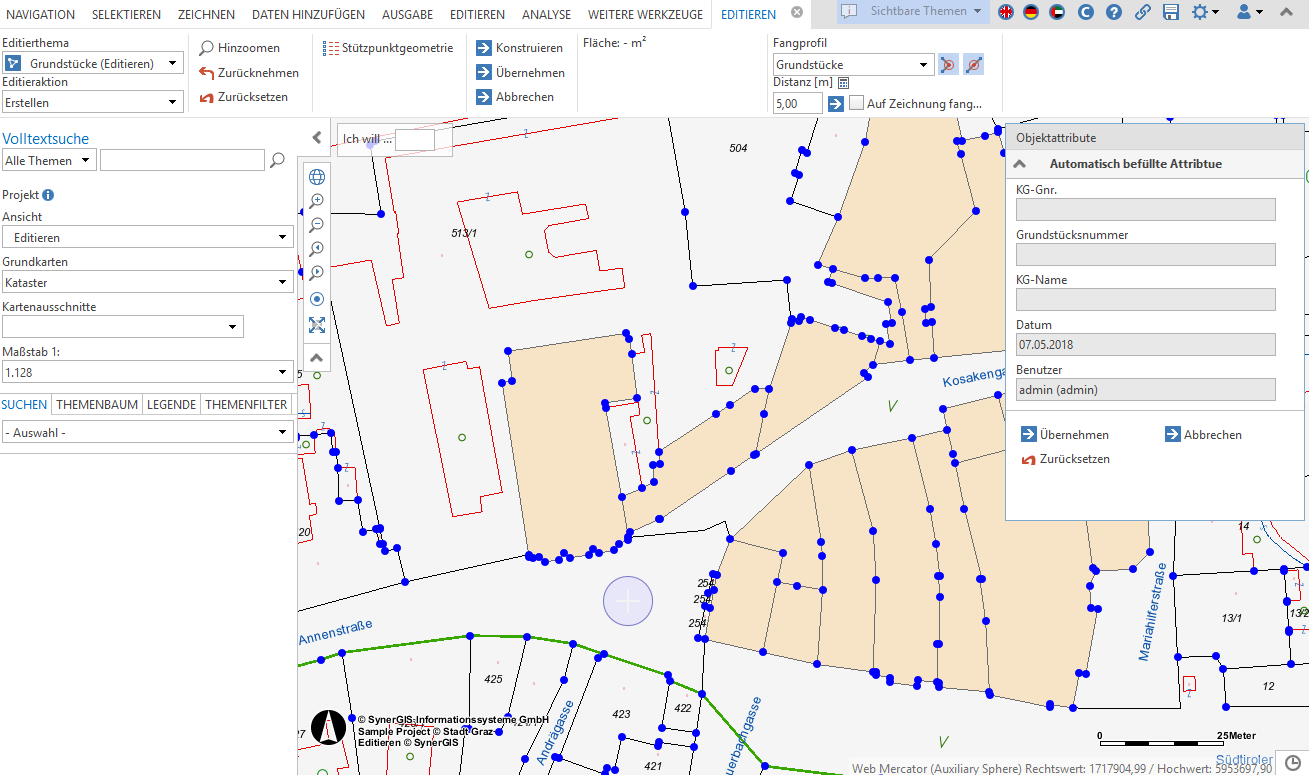The height and width of the screenshot is (775, 1309).
Task: Open the Editieraktion 'Erstellen' dropdown
Action: click(x=93, y=102)
